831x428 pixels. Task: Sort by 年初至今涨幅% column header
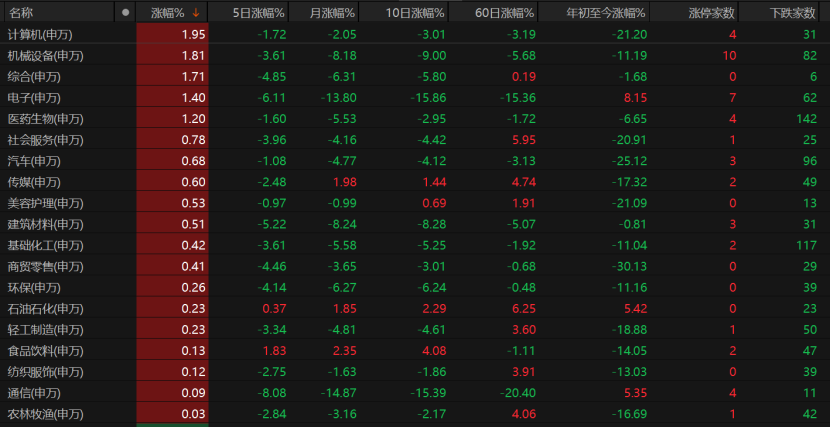coord(606,13)
